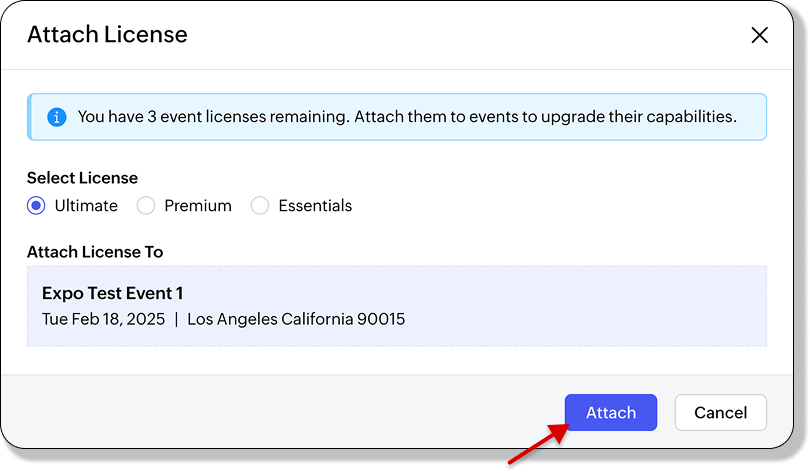This screenshot has height=473, width=810.
Task: Click the Ultimate option label text
Action: click(86, 206)
